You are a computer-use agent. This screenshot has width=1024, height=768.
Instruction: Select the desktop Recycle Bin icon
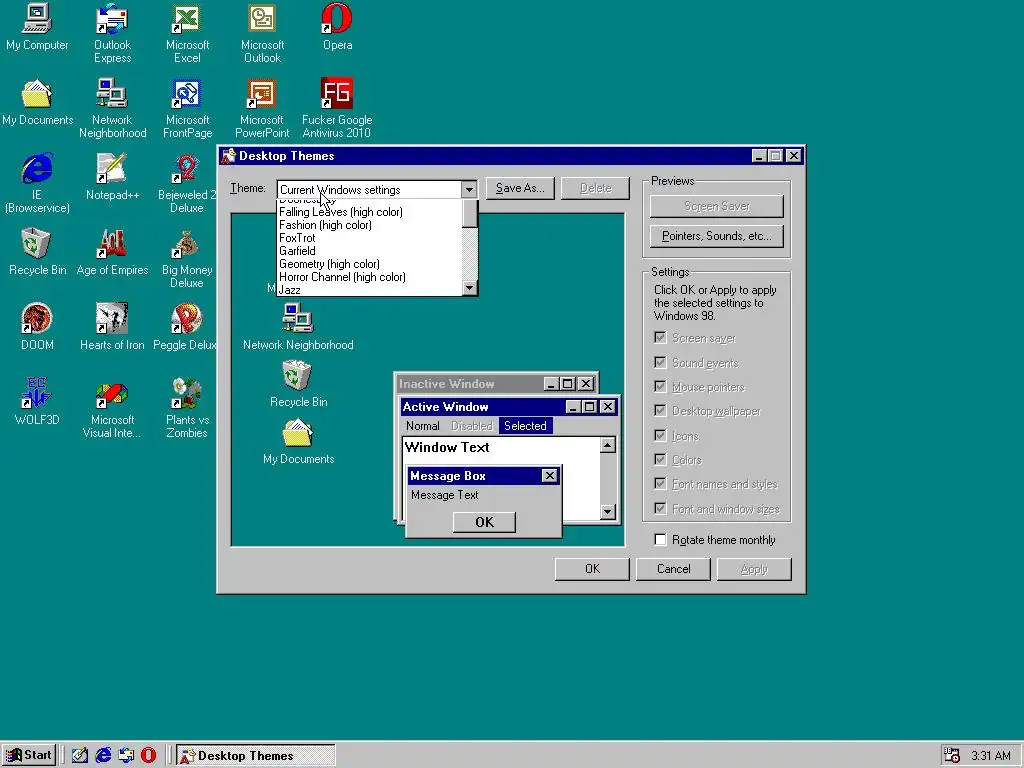tap(37, 251)
